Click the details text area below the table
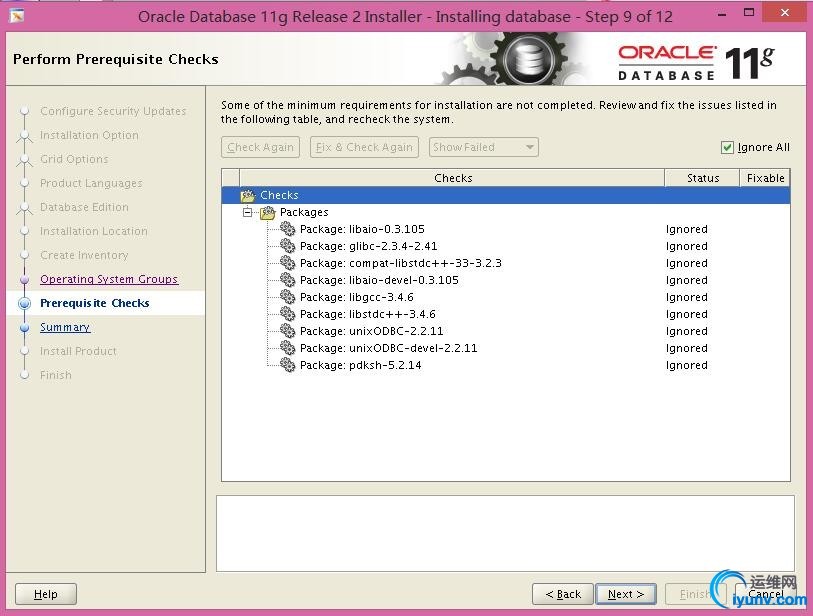The image size is (813, 616). 505,534
